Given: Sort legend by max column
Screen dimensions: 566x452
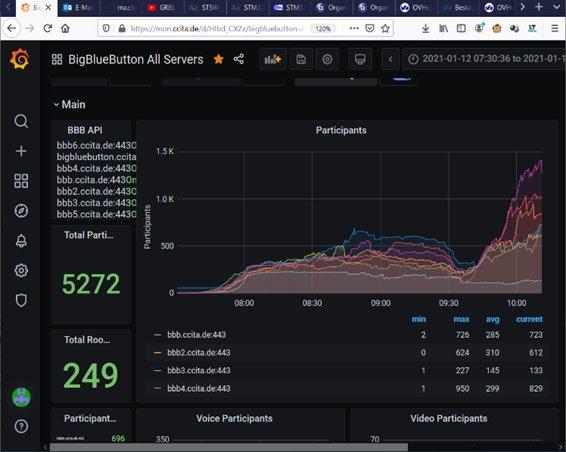Looking at the screenshot, I should pos(461,319).
